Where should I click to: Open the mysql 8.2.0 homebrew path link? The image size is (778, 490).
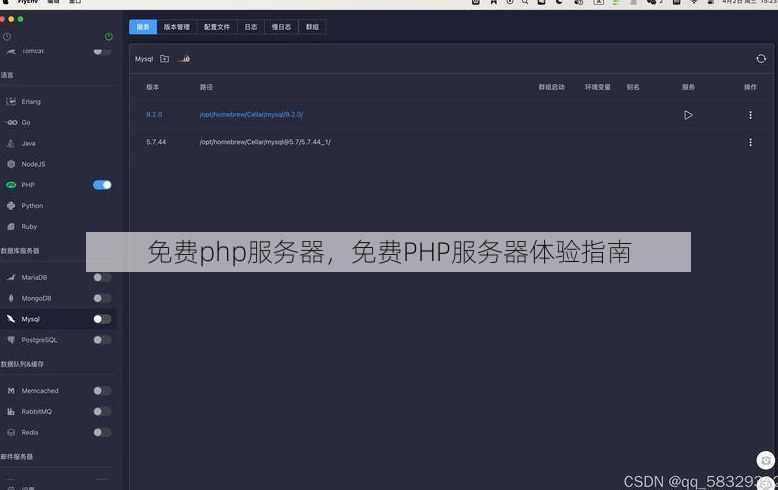pyautogui.click(x=251, y=115)
